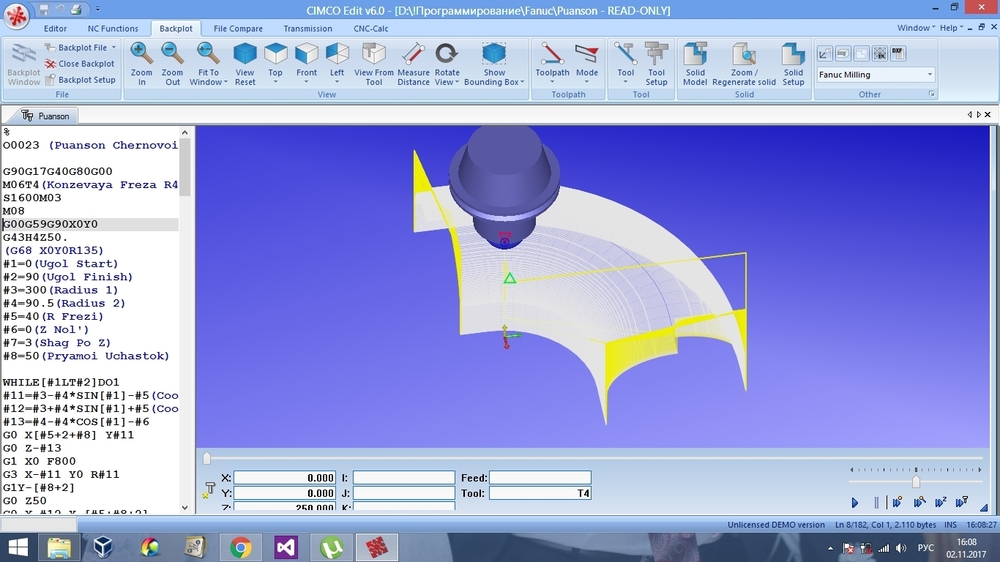The width and height of the screenshot is (1000, 562).
Task: Open the Fanuc Milling machine type dropdown
Action: pyautogui.click(x=929, y=75)
